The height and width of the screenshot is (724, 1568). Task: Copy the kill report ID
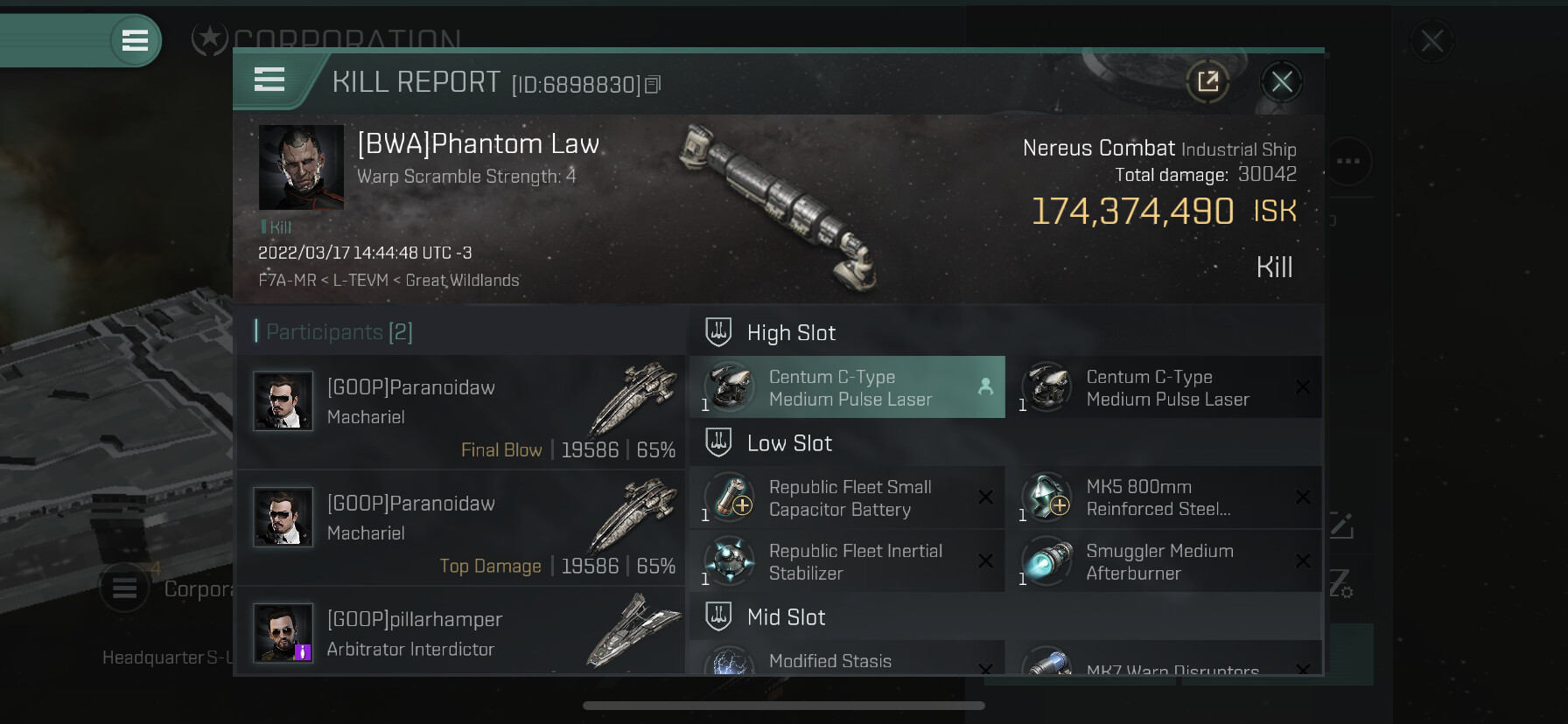point(653,85)
